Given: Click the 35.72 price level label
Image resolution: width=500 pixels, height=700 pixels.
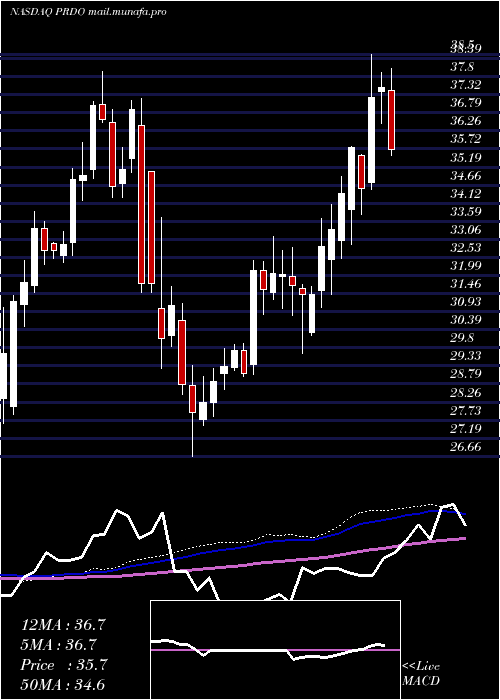Looking at the screenshot, I should 466,139.
